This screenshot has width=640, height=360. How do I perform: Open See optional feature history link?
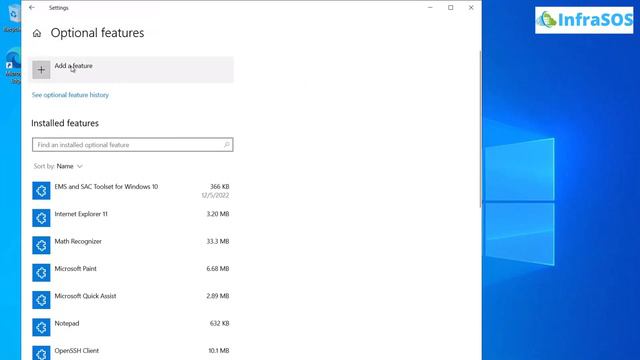click(x=70, y=95)
